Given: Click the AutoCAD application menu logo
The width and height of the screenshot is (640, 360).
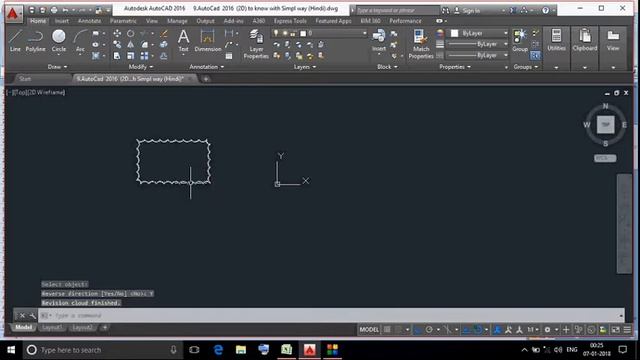Looking at the screenshot, I should [x=13, y=13].
